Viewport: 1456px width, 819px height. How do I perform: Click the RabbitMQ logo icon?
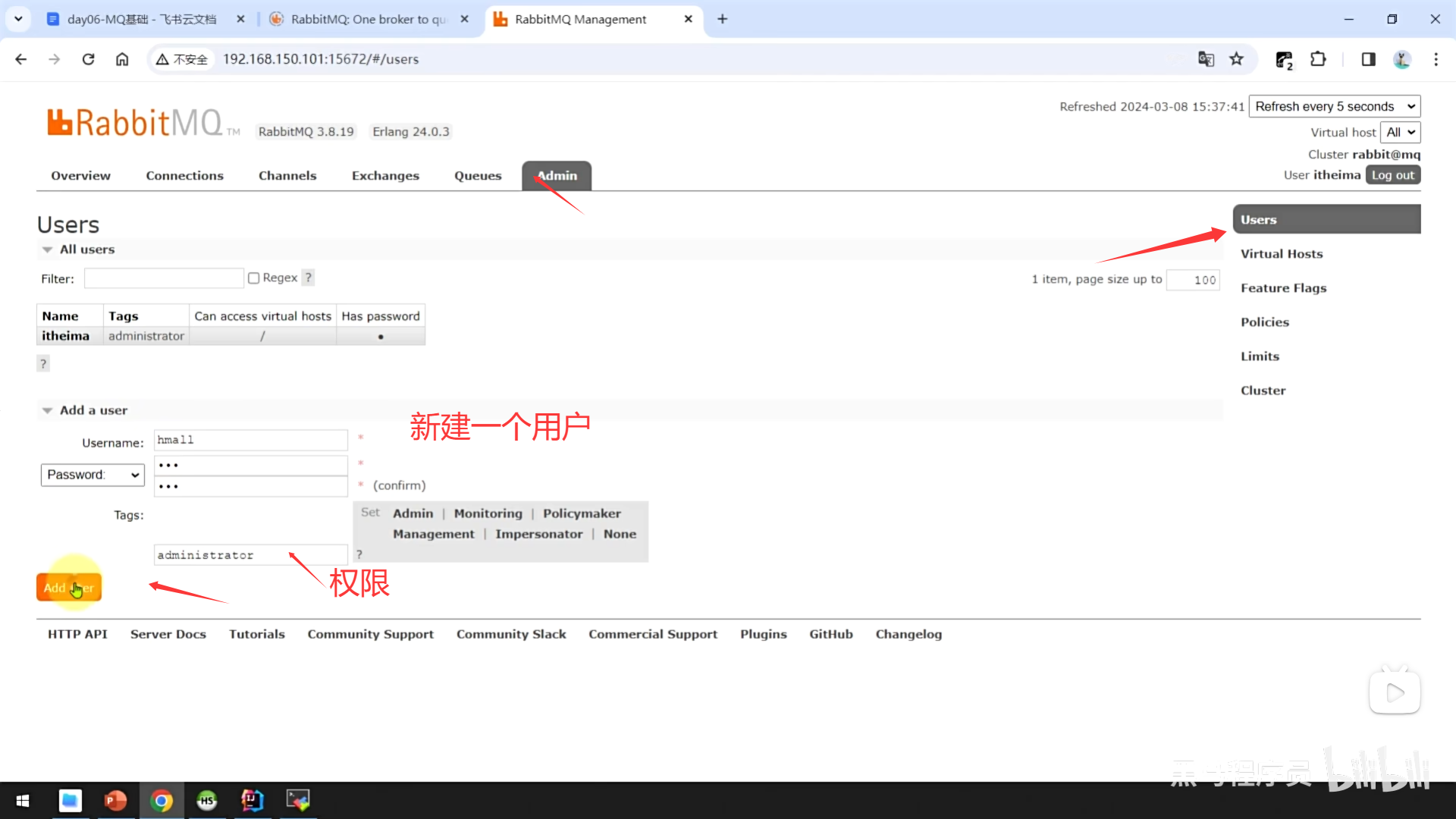coord(60,122)
